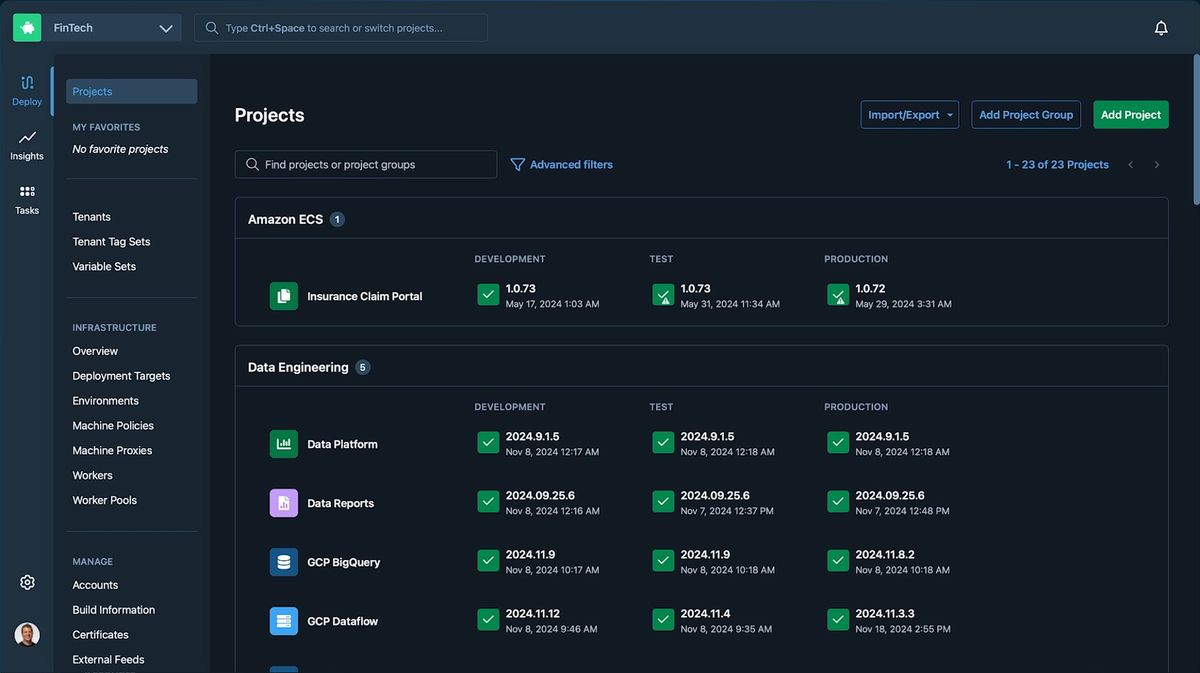Open Advanced filters panel

(561, 164)
